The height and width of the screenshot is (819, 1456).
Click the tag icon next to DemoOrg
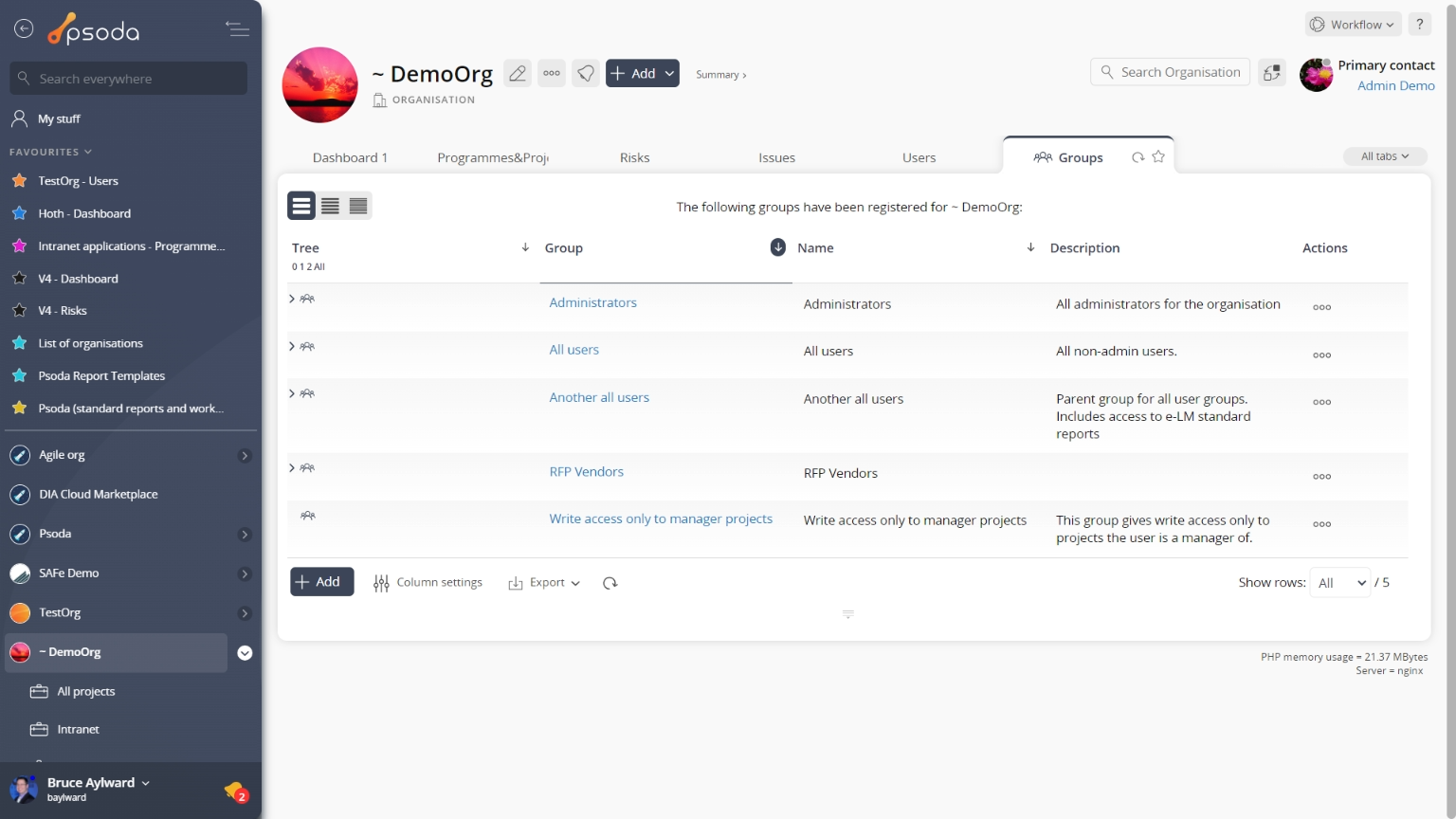(586, 73)
